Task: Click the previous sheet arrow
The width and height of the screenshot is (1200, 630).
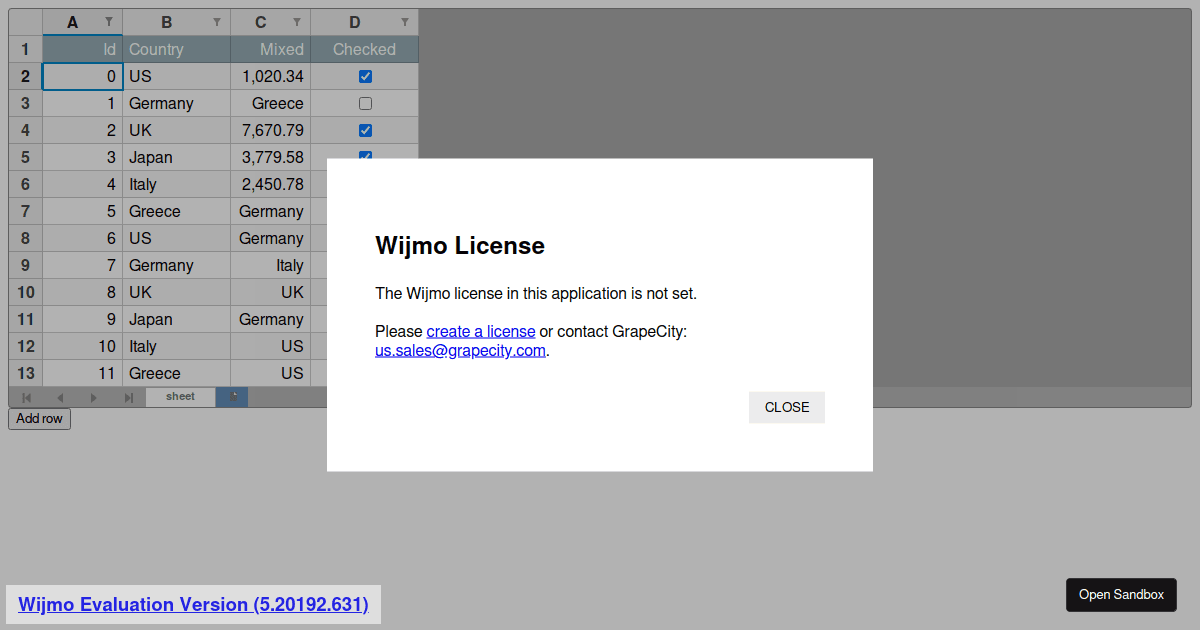Action: [60, 398]
